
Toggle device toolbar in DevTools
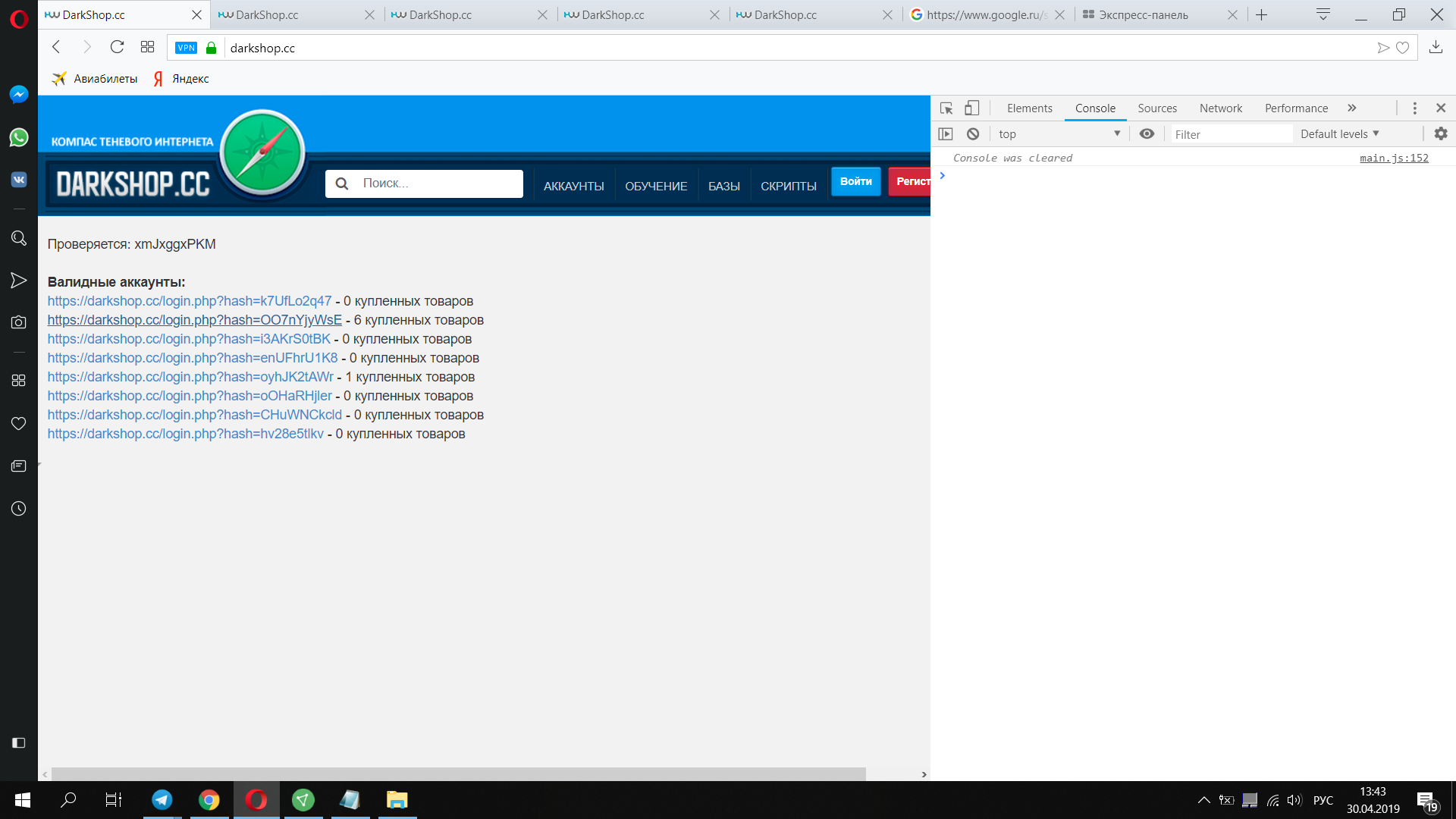(971, 108)
